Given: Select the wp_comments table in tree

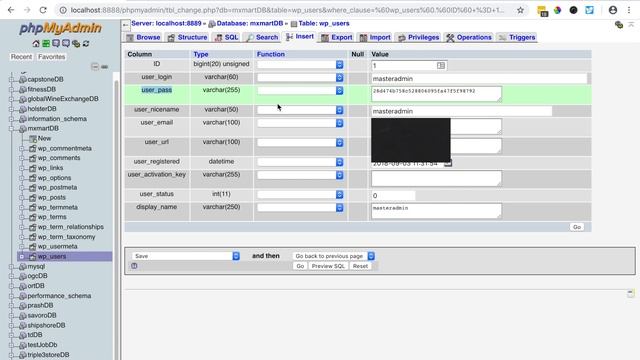Looking at the screenshot, I should pyautogui.click(x=59, y=158).
